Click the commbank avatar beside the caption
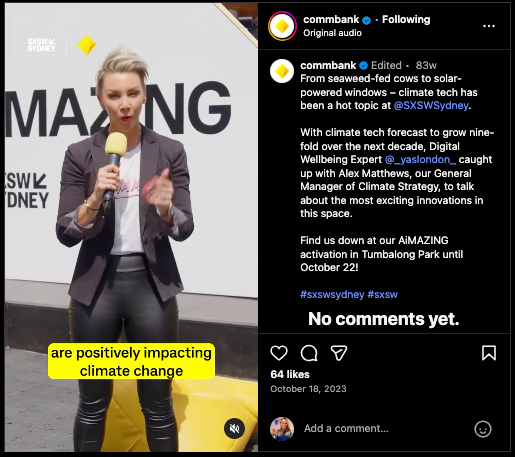Image resolution: width=515 pixels, height=457 pixels. (282, 71)
